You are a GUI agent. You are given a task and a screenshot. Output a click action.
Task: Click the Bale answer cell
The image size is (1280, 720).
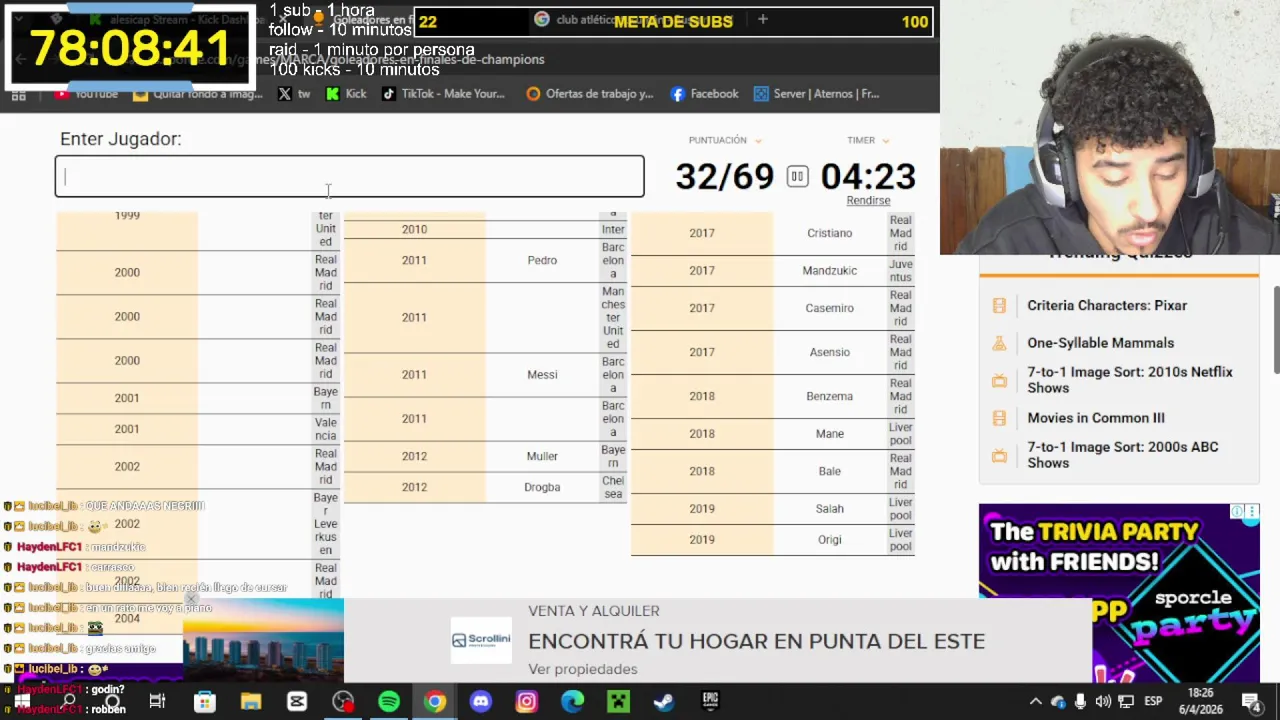click(x=830, y=471)
